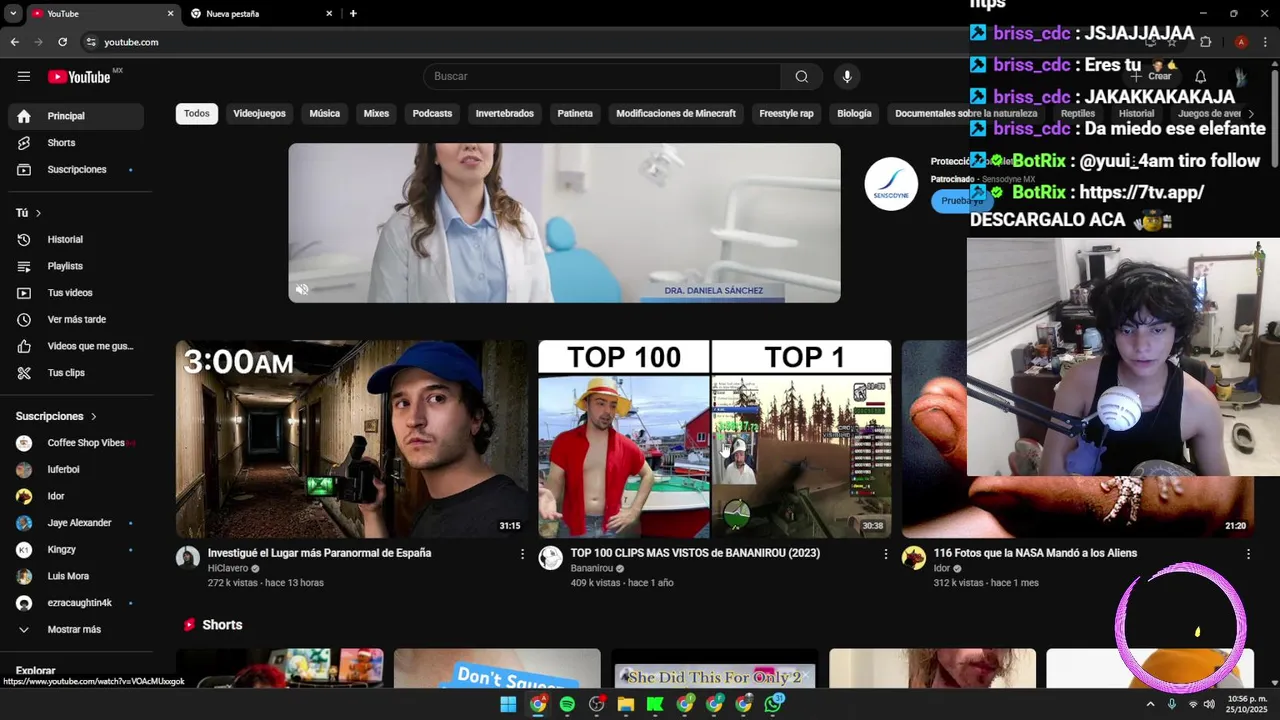This screenshot has width=1280, height=720.
Task: Open the TOP 100 TOP 1 thumbnail
Action: 715,439
